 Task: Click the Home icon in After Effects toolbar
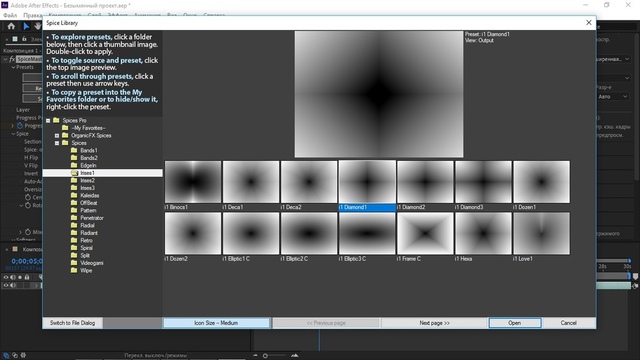[x=11, y=26]
